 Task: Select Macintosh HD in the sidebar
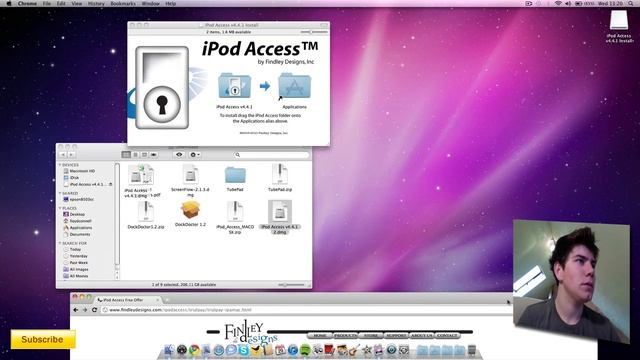(79, 171)
